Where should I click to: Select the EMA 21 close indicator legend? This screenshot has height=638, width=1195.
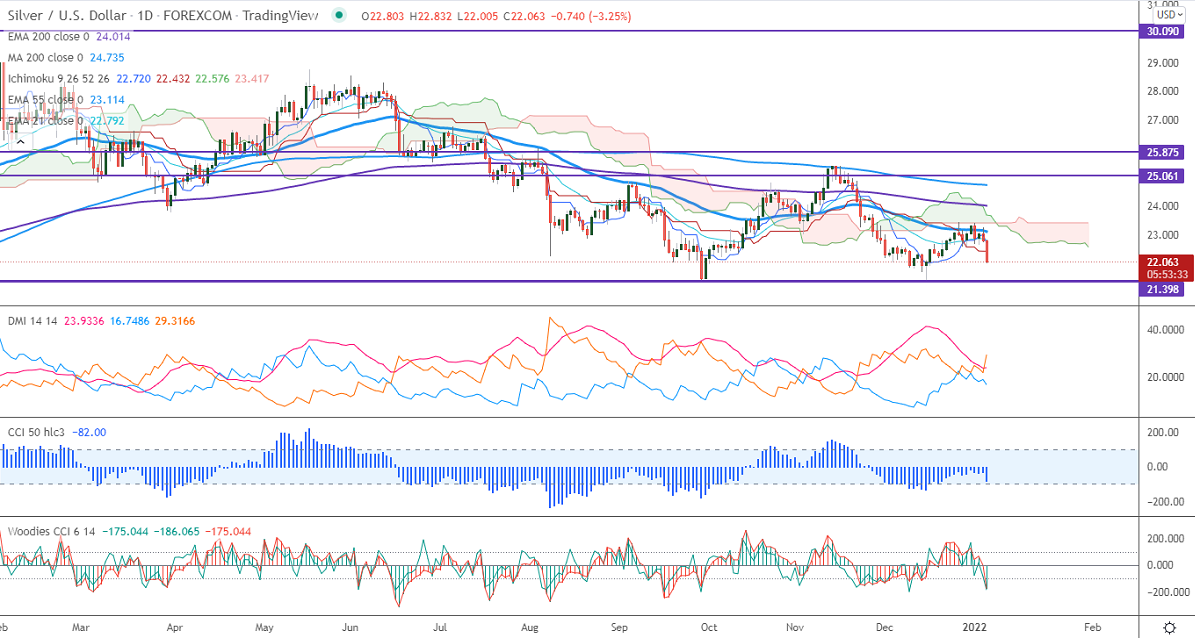coord(45,120)
